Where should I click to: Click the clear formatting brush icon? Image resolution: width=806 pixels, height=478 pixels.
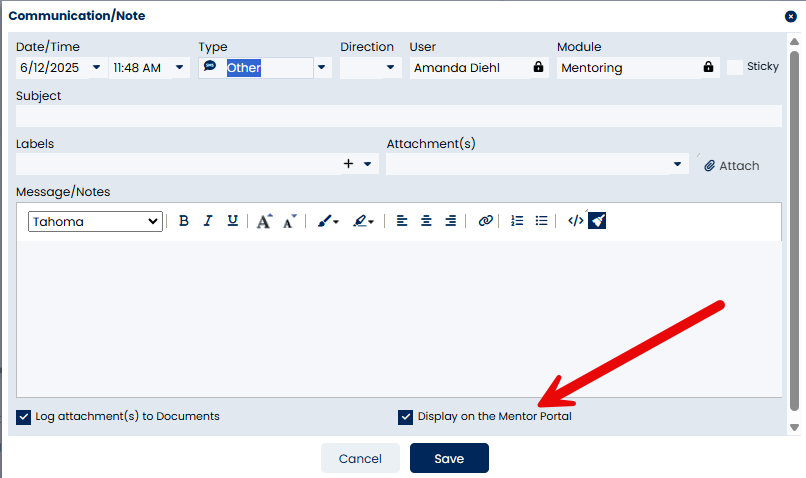[597, 221]
